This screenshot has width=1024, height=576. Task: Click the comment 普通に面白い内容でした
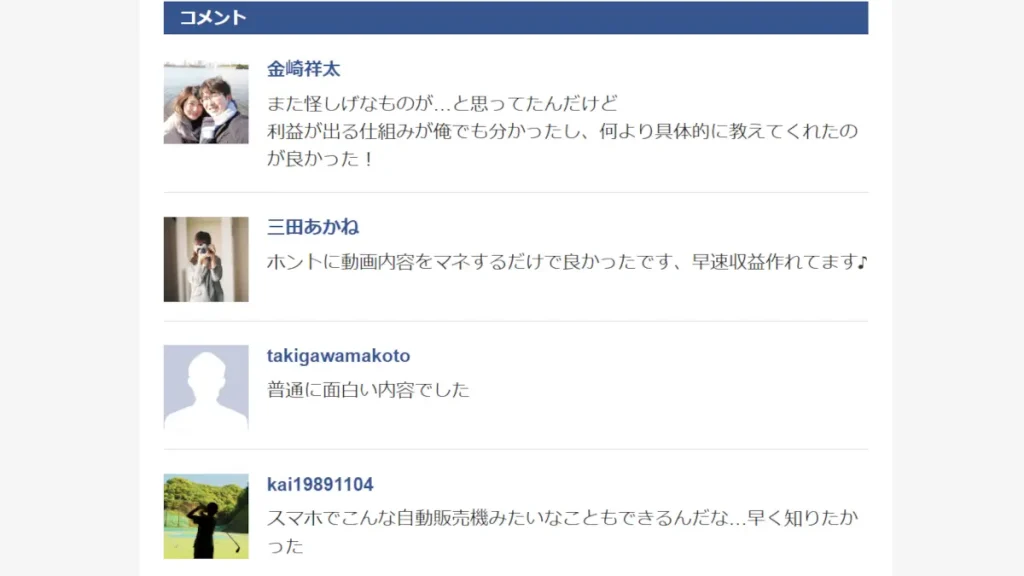point(368,390)
